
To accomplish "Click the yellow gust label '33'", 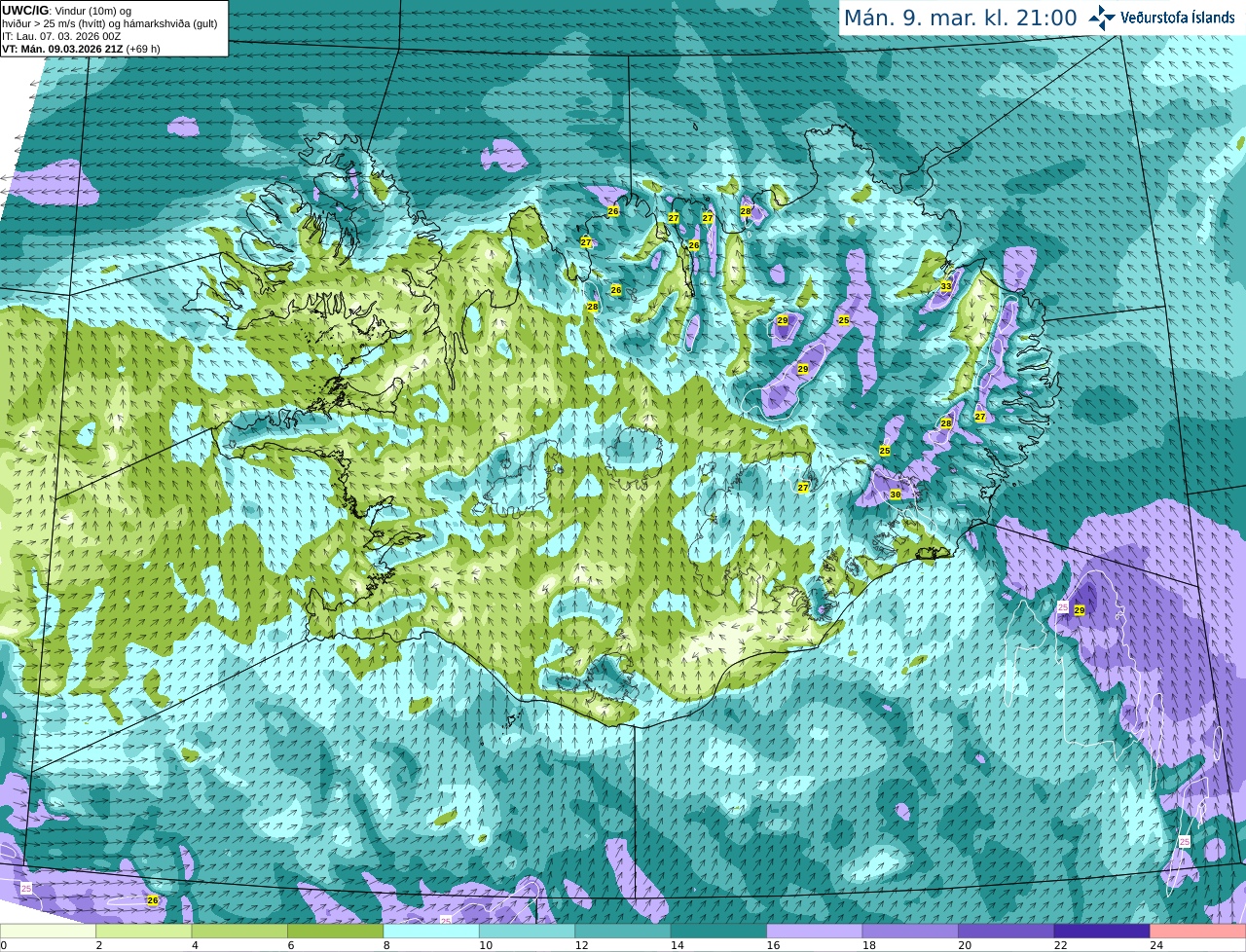I will (x=946, y=286).
